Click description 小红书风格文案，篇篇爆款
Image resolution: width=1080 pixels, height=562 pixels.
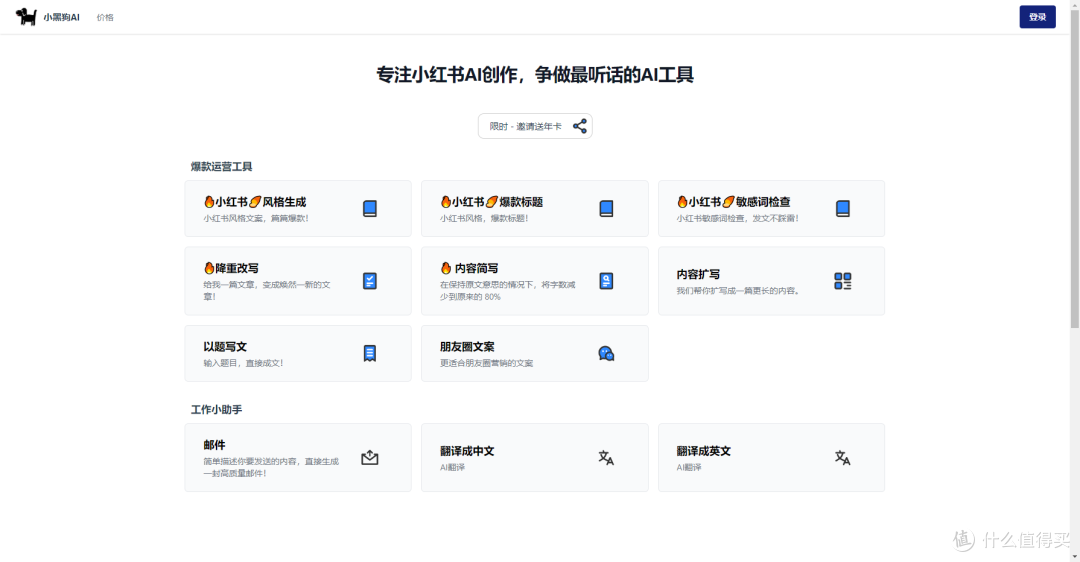click(x=256, y=218)
